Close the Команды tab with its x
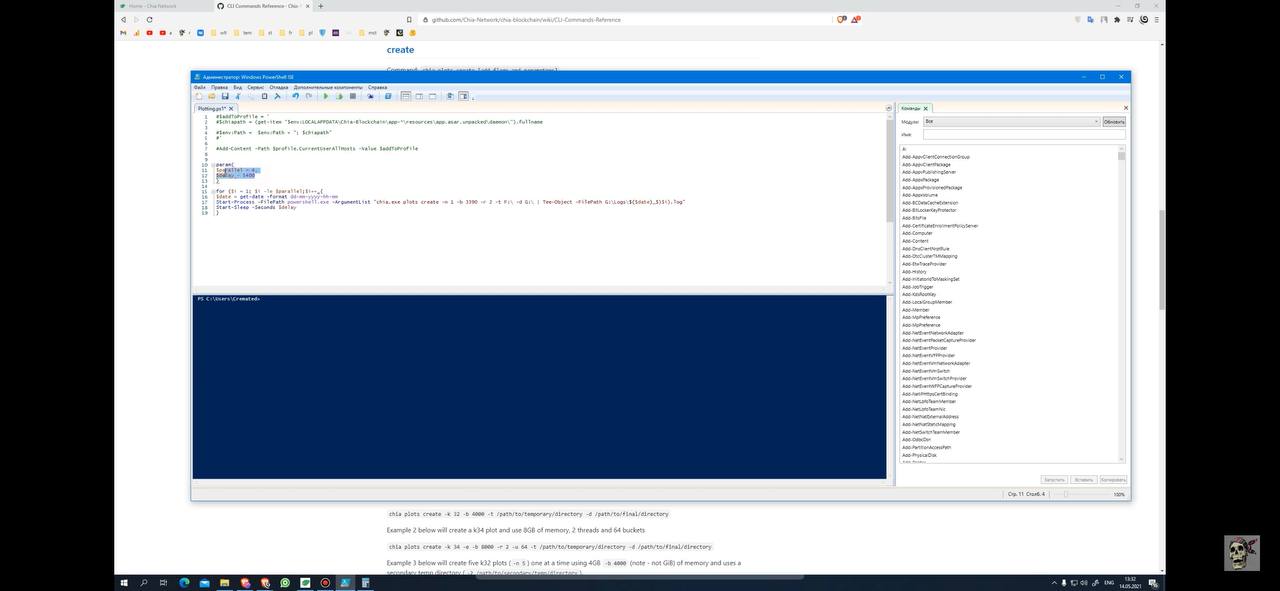 tap(926, 108)
